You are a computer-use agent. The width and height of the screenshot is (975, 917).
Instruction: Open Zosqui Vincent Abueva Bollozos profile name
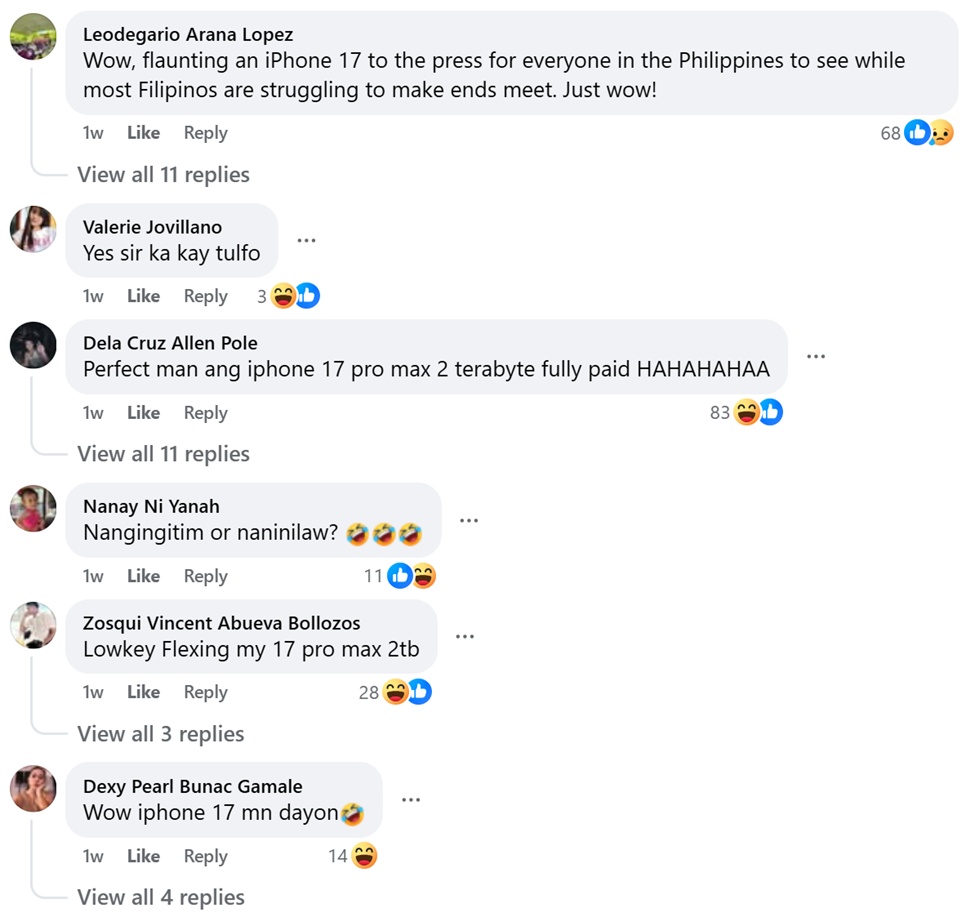coord(221,623)
